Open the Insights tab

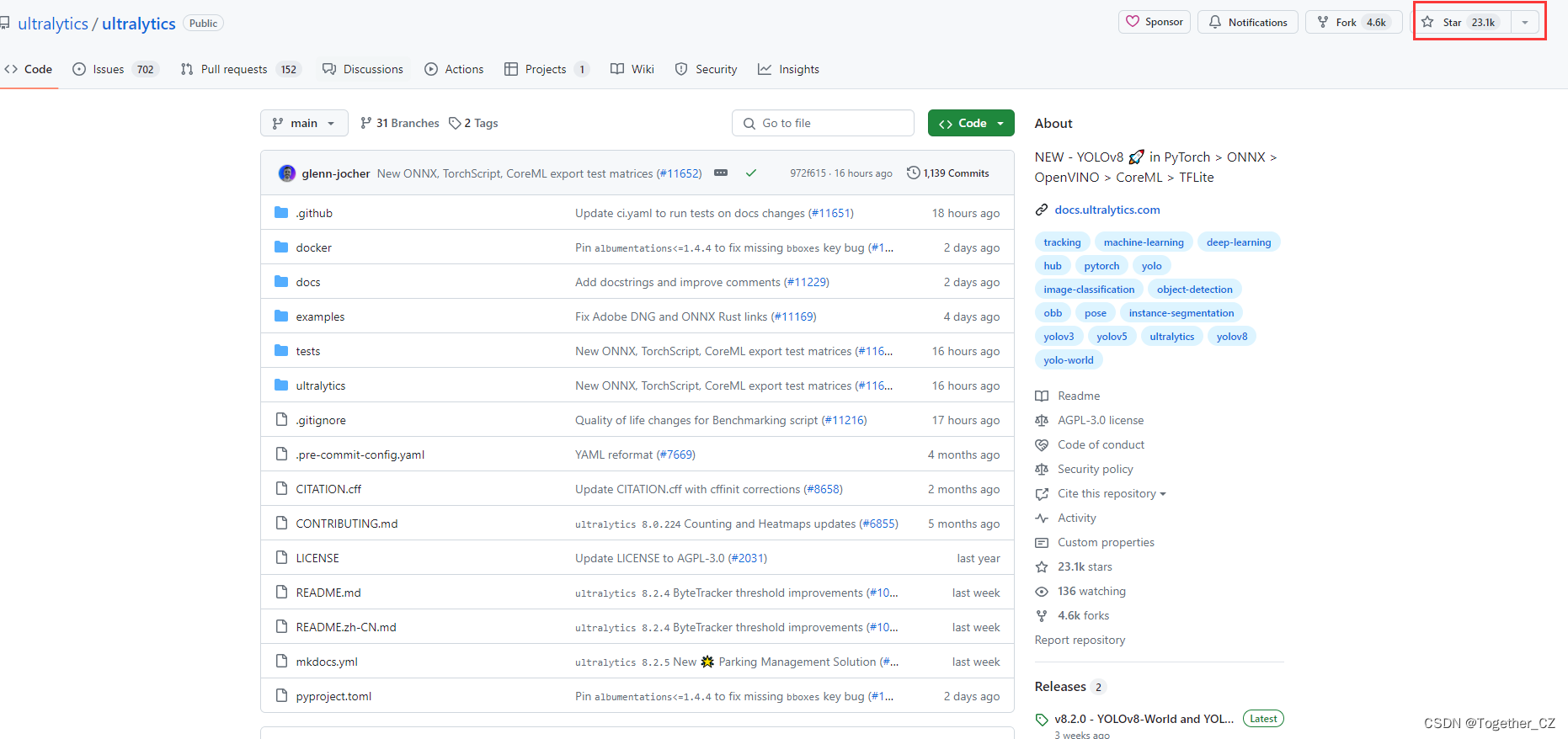coord(788,69)
